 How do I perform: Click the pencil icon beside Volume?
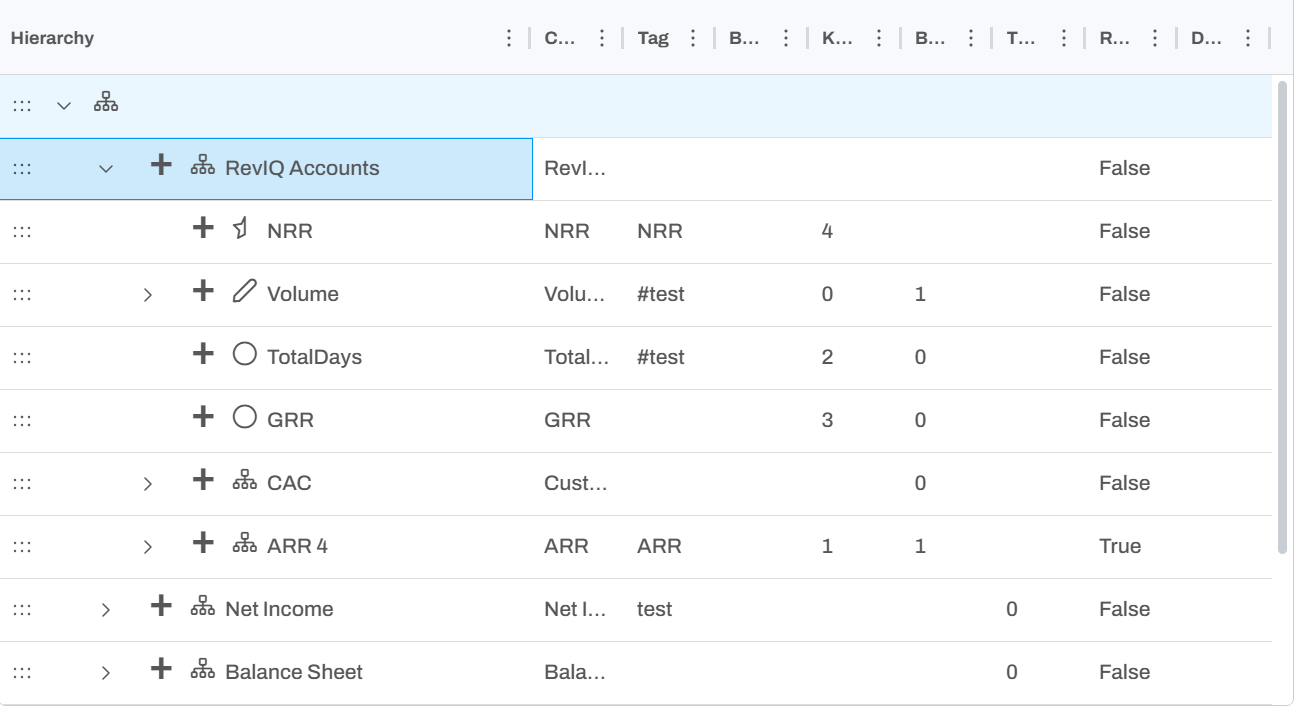[x=244, y=292]
